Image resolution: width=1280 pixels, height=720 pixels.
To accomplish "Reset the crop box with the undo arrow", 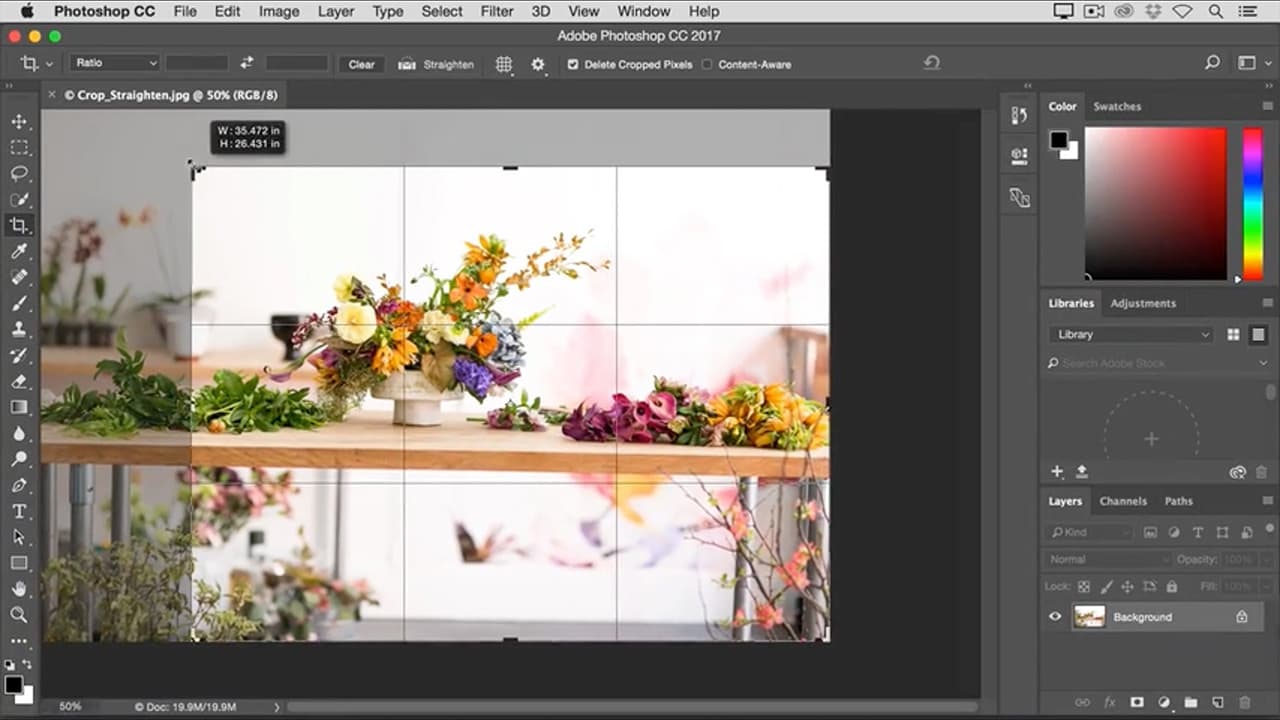I will (x=931, y=63).
